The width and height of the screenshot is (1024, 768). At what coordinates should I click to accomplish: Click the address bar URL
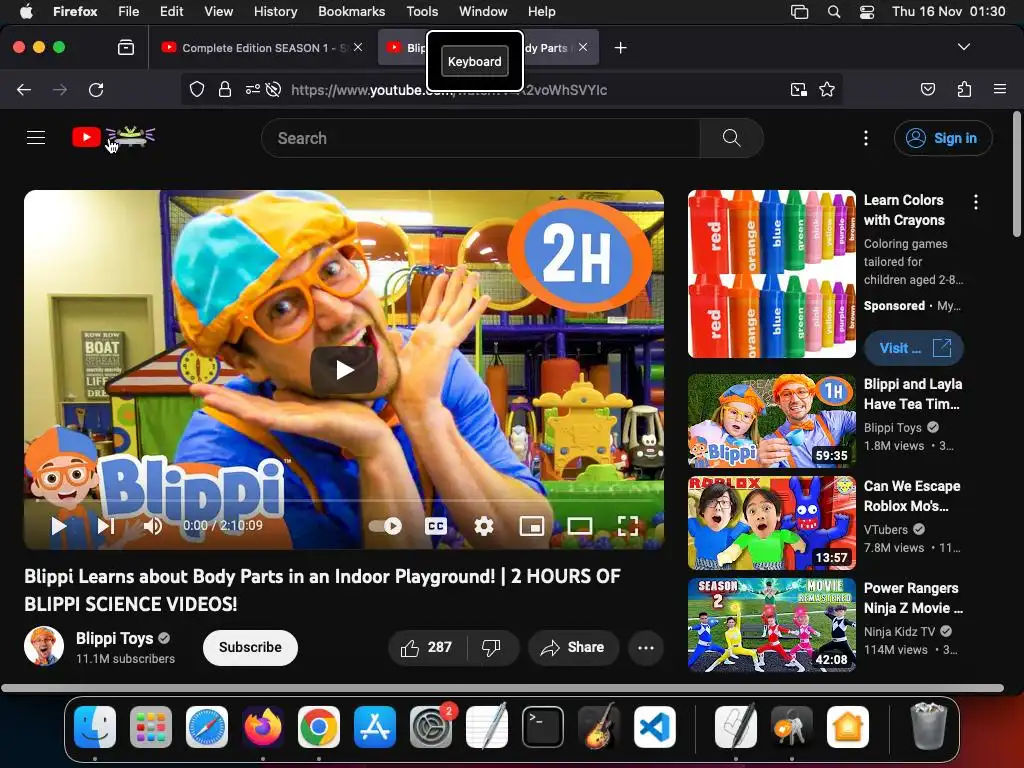click(x=449, y=89)
